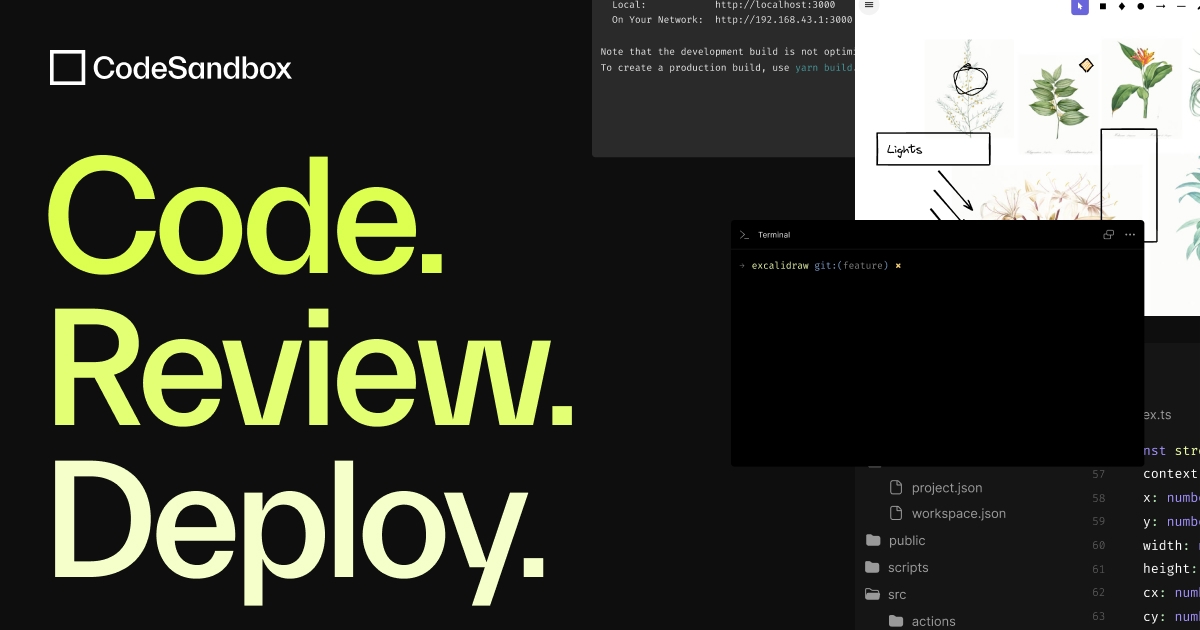The width and height of the screenshot is (1200, 630).
Task: Click the orange diamond on canvas
Action: tap(1086, 65)
